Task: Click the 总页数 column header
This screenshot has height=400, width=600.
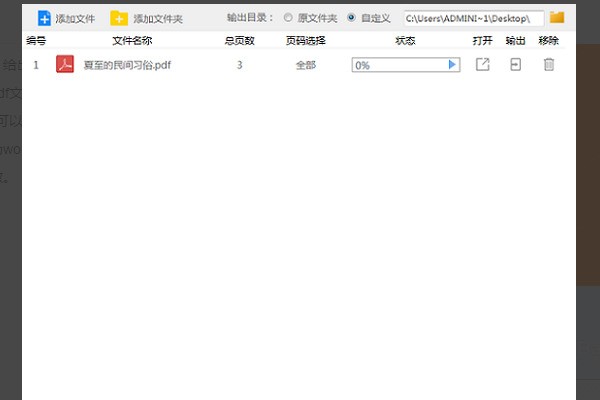Action: pos(239,41)
